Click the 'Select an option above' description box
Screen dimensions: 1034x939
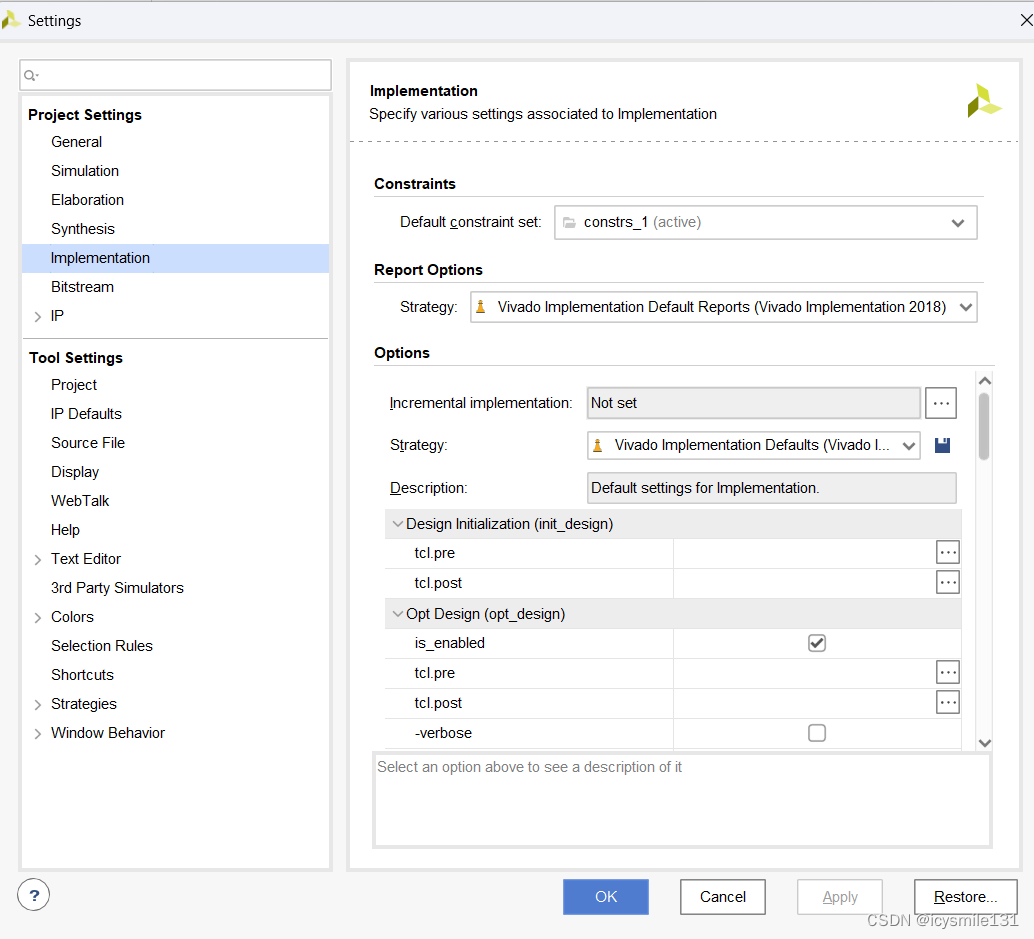pyautogui.click(x=683, y=800)
